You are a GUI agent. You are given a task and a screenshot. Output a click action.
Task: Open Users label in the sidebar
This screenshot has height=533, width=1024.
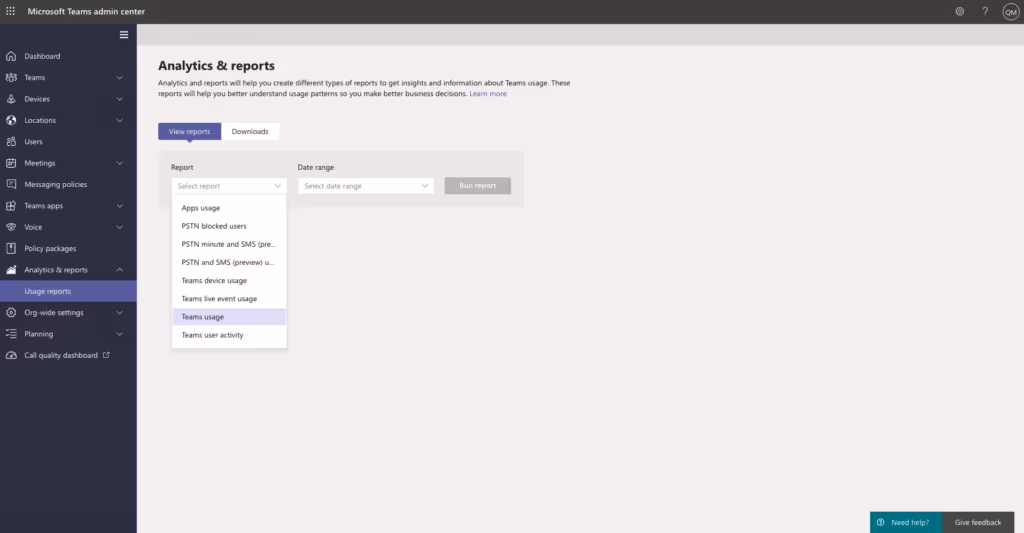click(33, 142)
